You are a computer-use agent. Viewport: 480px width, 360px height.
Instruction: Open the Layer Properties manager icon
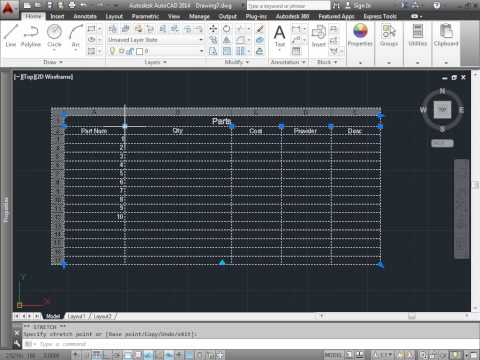tap(113, 29)
